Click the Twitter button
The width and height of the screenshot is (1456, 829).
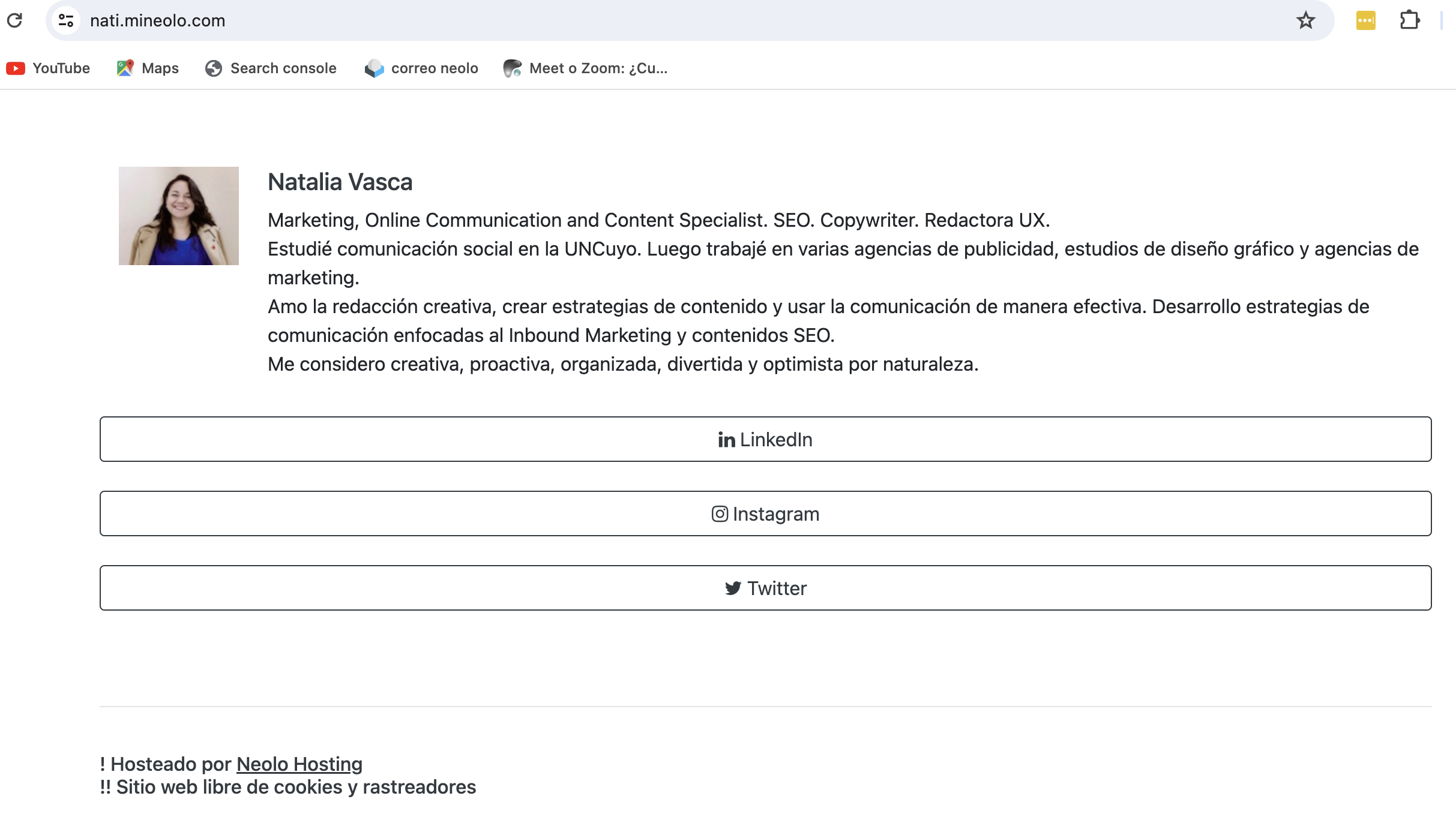tap(765, 588)
